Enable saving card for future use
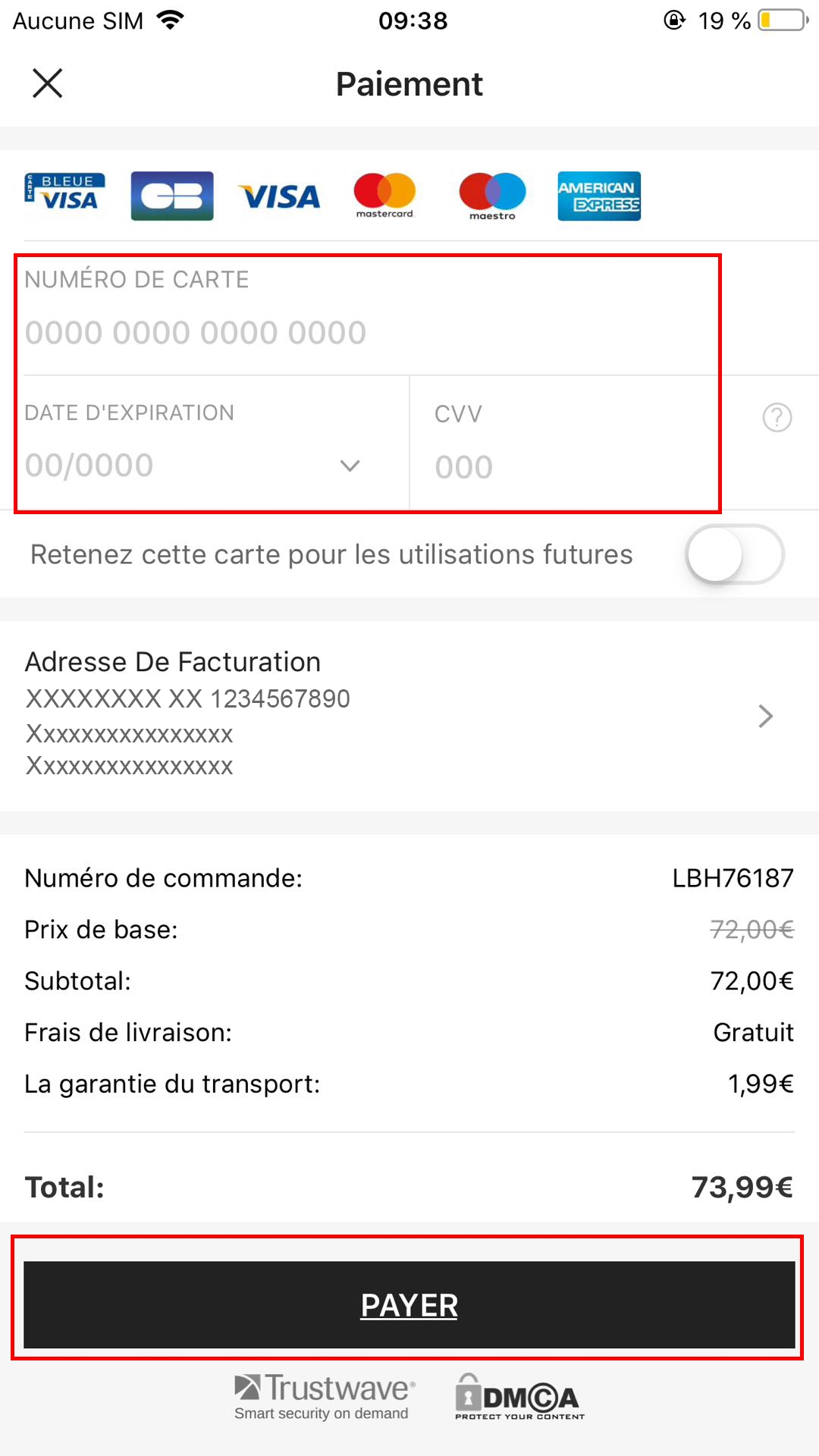 [734, 554]
